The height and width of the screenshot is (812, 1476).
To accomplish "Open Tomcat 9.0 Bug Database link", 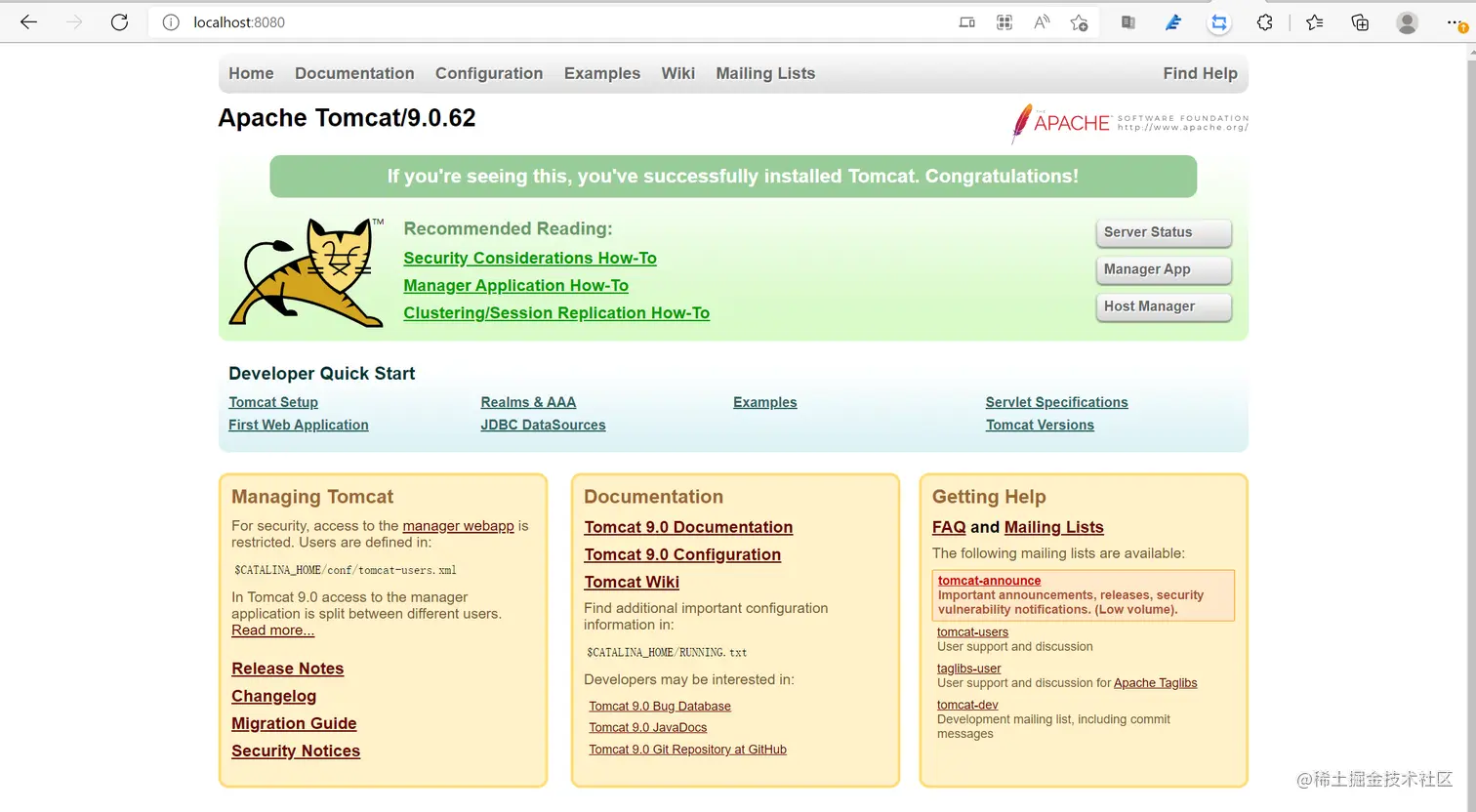I will 660,706.
